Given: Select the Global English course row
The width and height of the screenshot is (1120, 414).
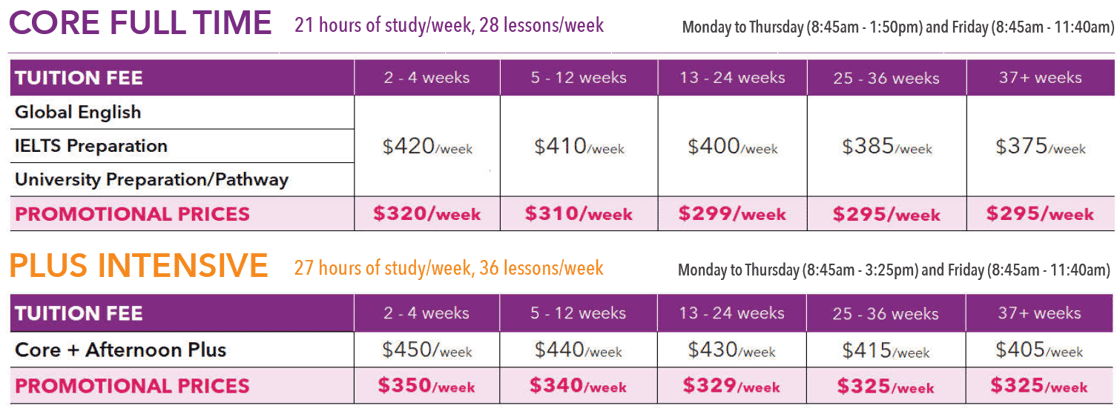Looking at the screenshot, I should (182, 112).
